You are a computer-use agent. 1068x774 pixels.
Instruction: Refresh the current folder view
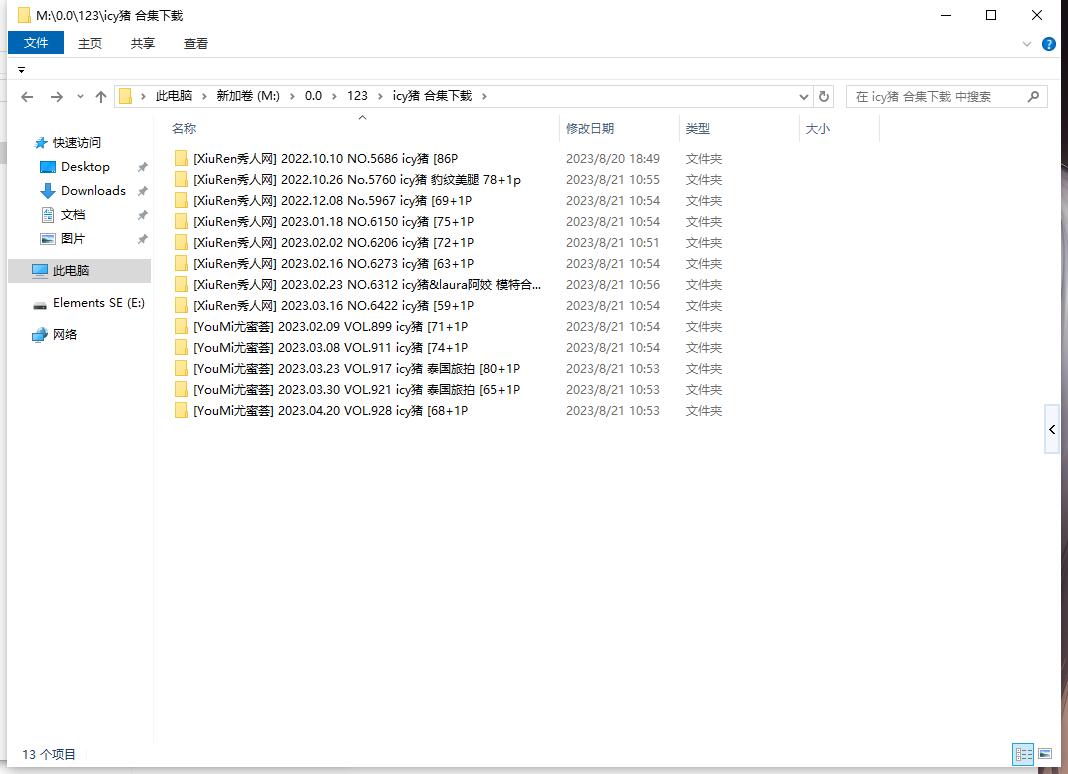pyautogui.click(x=824, y=97)
